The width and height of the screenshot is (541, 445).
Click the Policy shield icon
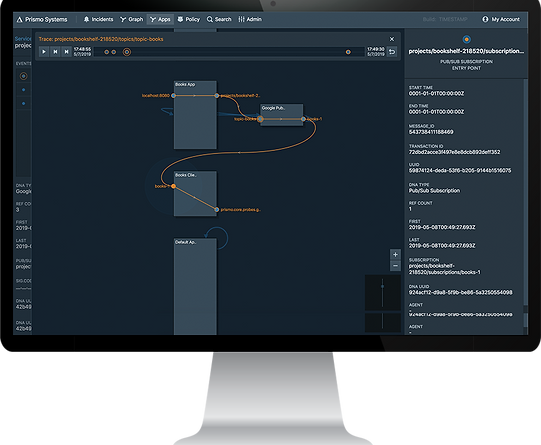pyautogui.click(x=180, y=19)
